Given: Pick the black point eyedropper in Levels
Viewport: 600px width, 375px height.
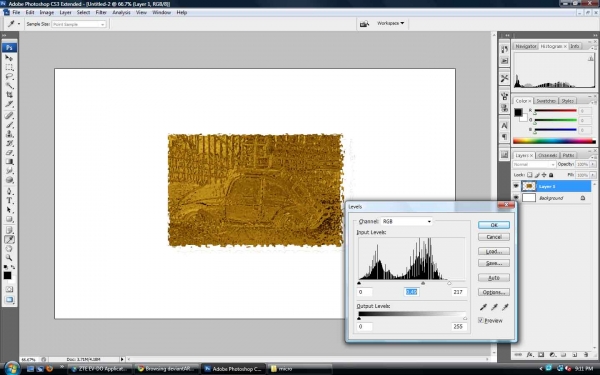Looking at the screenshot, I should pos(483,307).
